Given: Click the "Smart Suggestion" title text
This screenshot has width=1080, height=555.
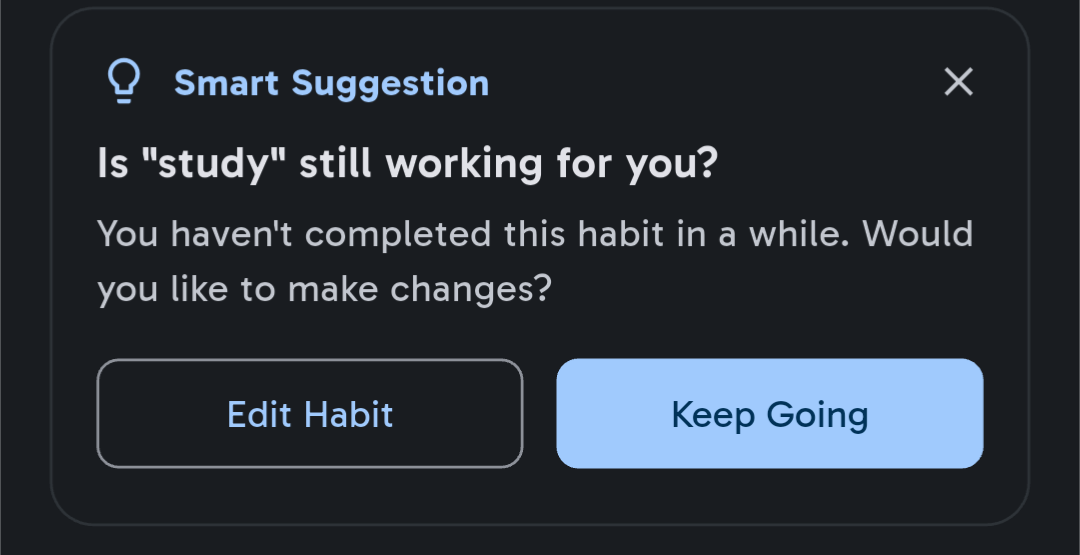Looking at the screenshot, I should 331,83.
